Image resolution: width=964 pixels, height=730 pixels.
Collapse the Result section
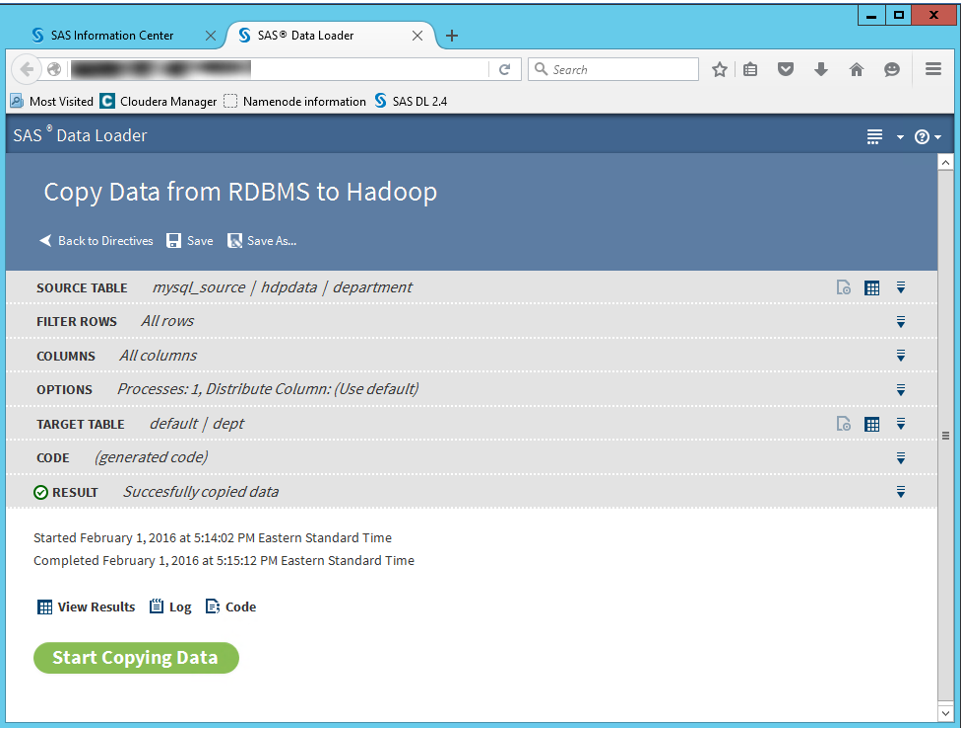point(901,492)
